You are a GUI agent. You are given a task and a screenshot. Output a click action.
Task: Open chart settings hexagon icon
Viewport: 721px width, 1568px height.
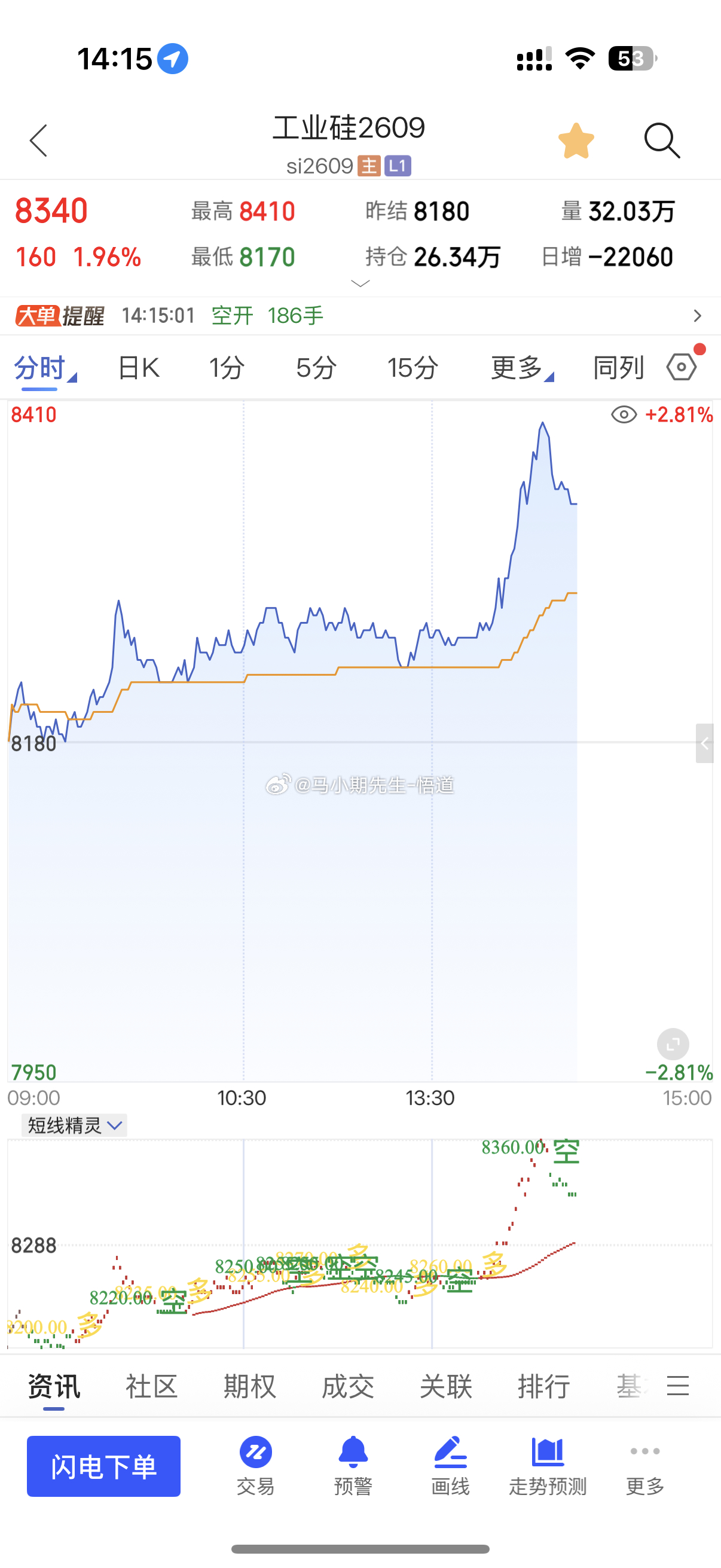682,367
